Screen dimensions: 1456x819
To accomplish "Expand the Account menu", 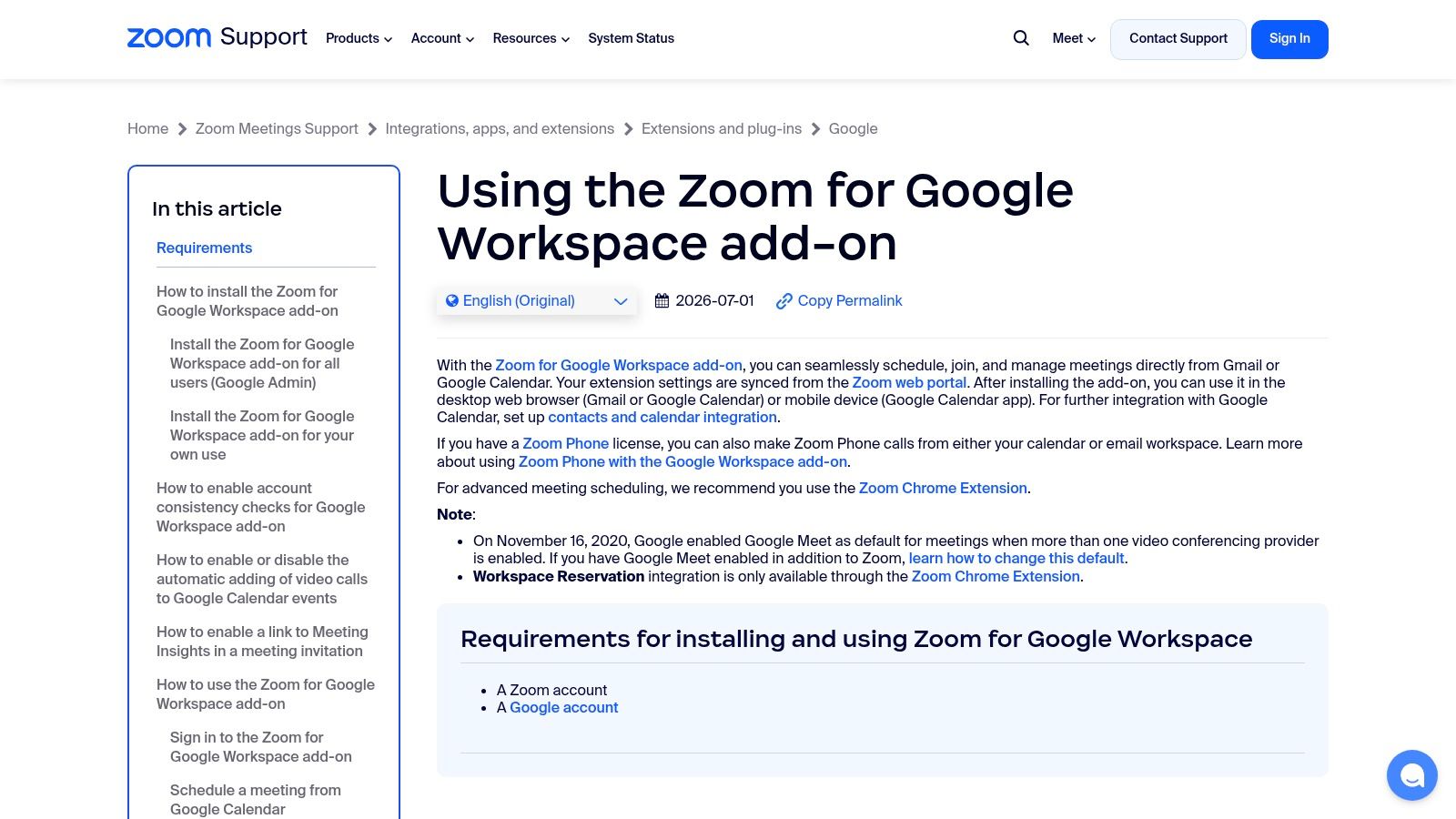I will pyautogui.click(x=442, y=38).
